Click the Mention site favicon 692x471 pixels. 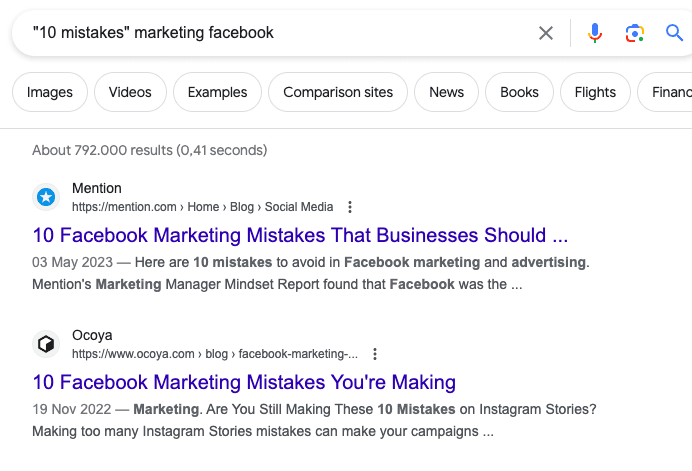[x=46, y=197]
